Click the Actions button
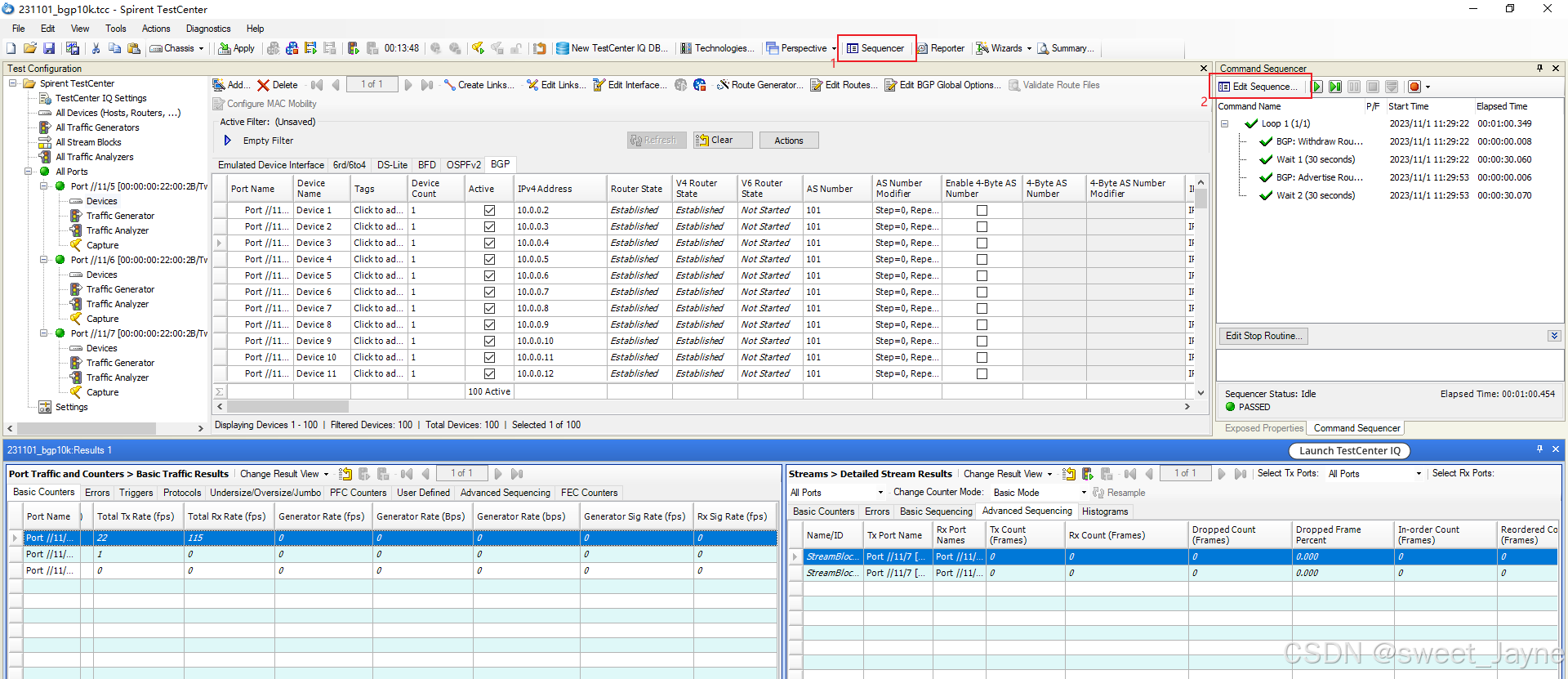The height and width of the screenshot is (679, 1568). [789, 141]
